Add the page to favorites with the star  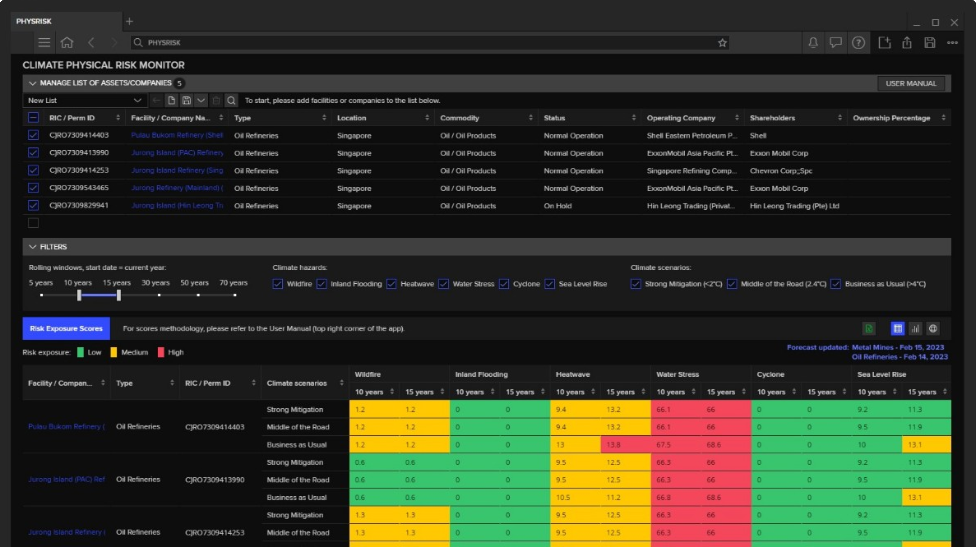(722, 43)
